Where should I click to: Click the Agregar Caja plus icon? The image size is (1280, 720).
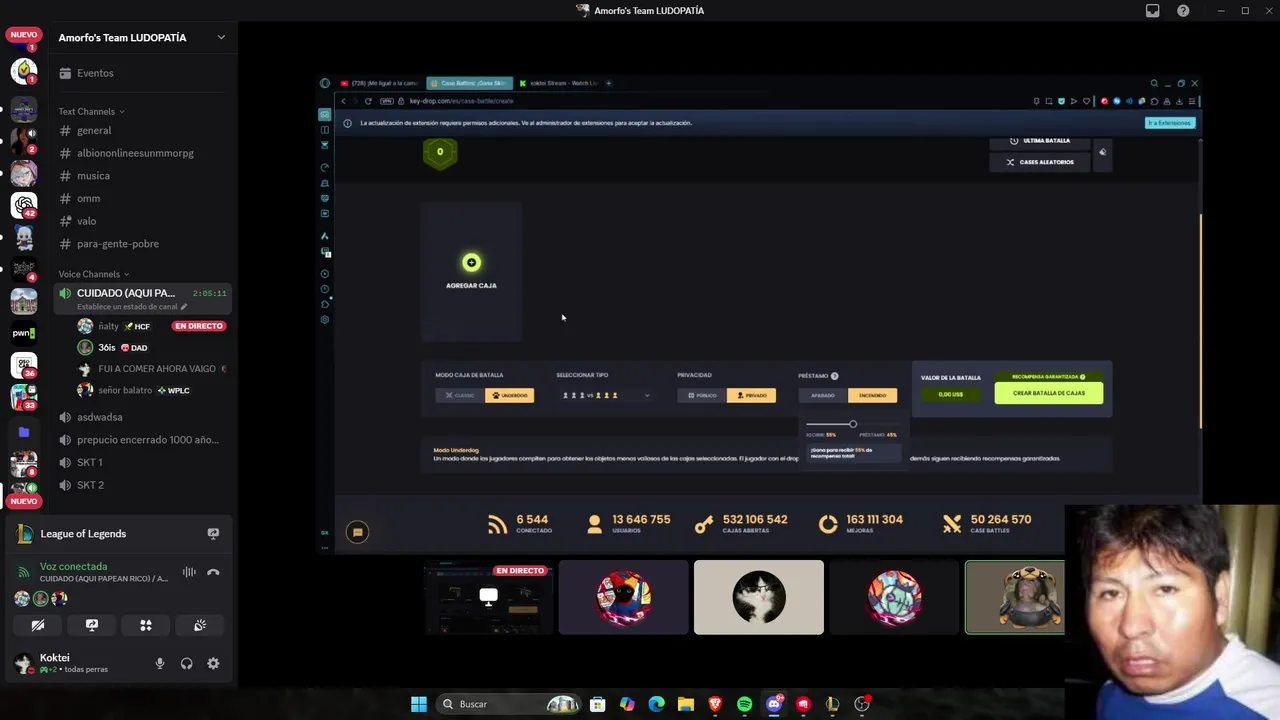pyautogui.click(x=471, y=263)
